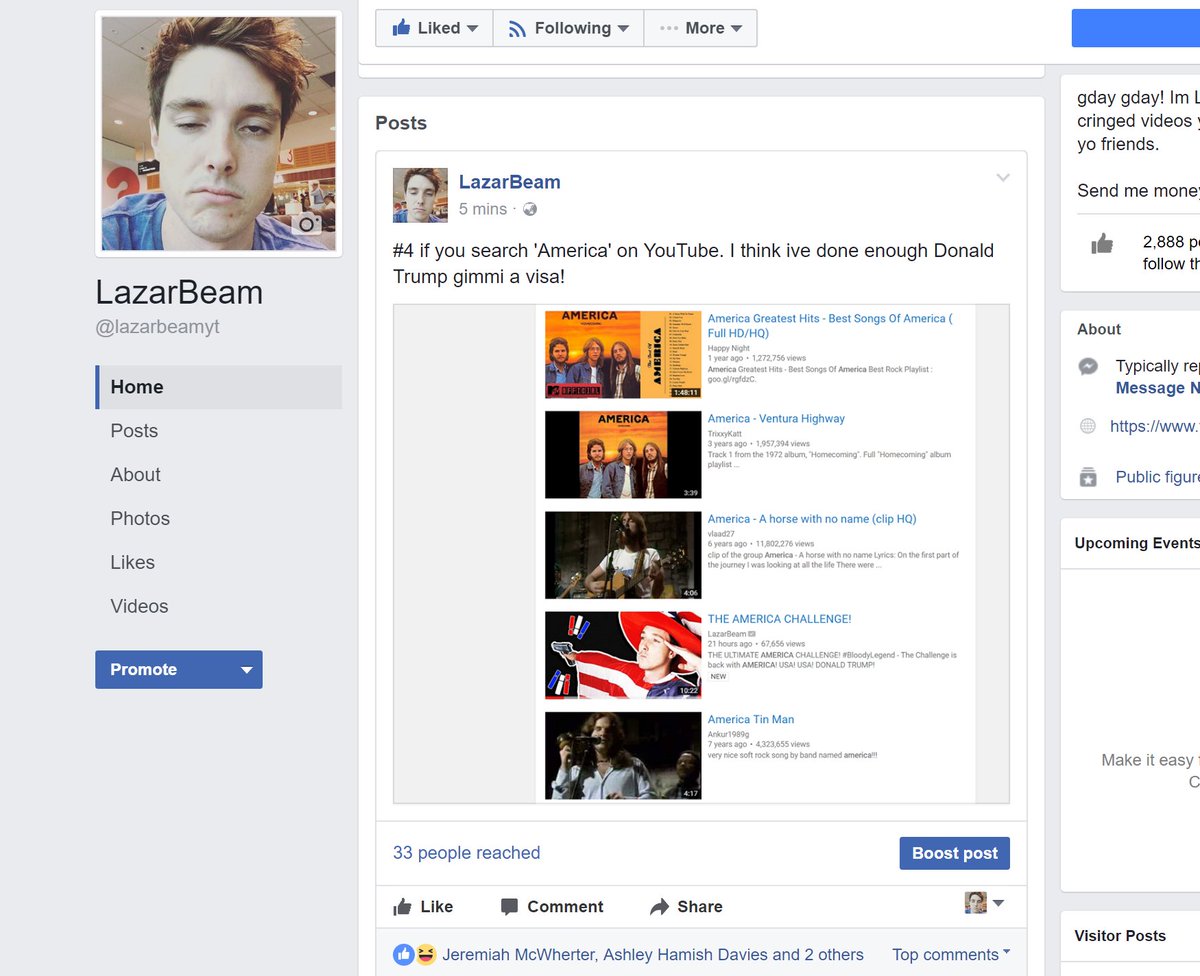Click the Messenger icon in About
This screenshot has height=976, width=1200.
[x=1088, y=367]
